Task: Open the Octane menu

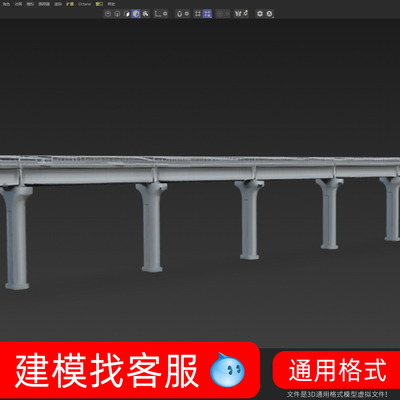Action: click(84, 4)
